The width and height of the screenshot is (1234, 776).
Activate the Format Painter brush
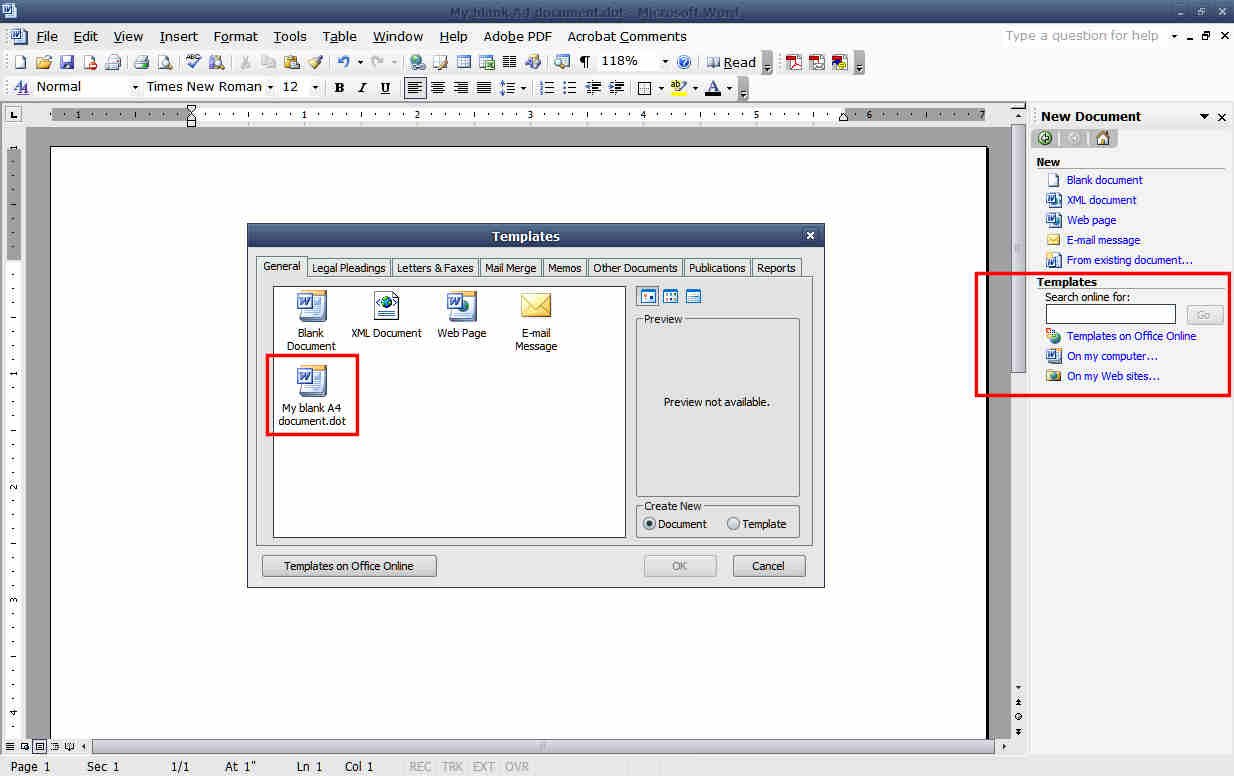tap(315, 62)
